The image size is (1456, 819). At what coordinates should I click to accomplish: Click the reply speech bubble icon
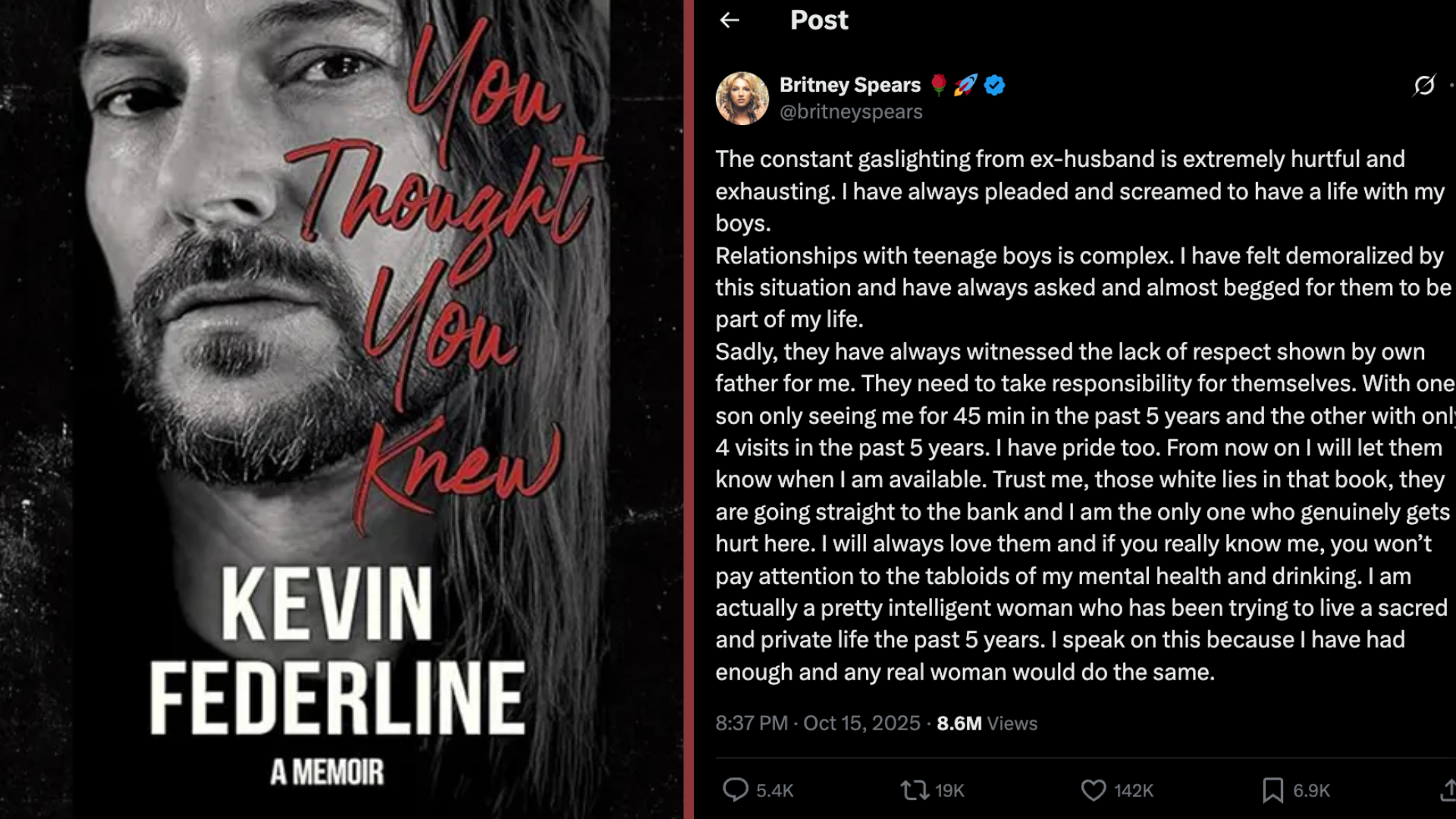click(735, 789)
